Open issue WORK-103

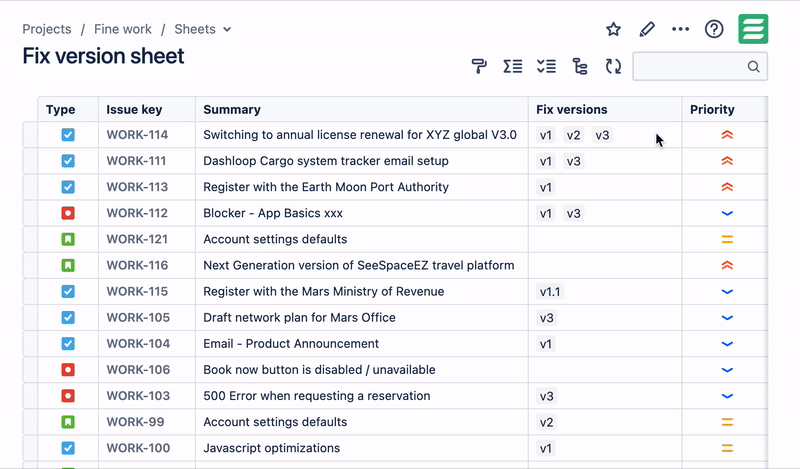click(138, 396)
